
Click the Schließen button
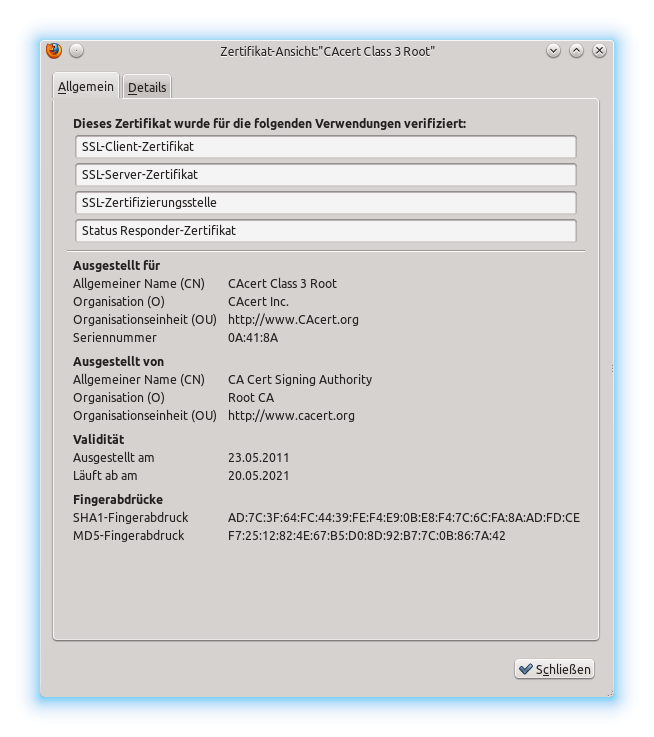pos(554,668)
